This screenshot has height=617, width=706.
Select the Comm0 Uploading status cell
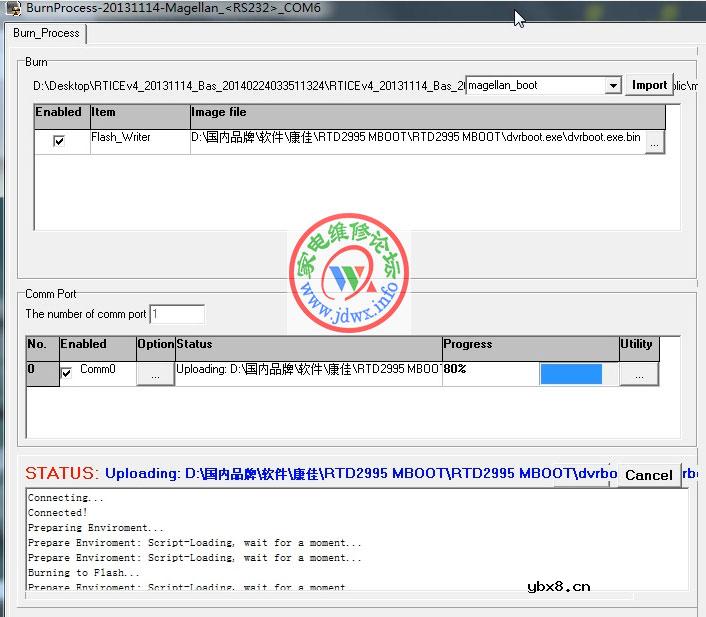point(308,370)
